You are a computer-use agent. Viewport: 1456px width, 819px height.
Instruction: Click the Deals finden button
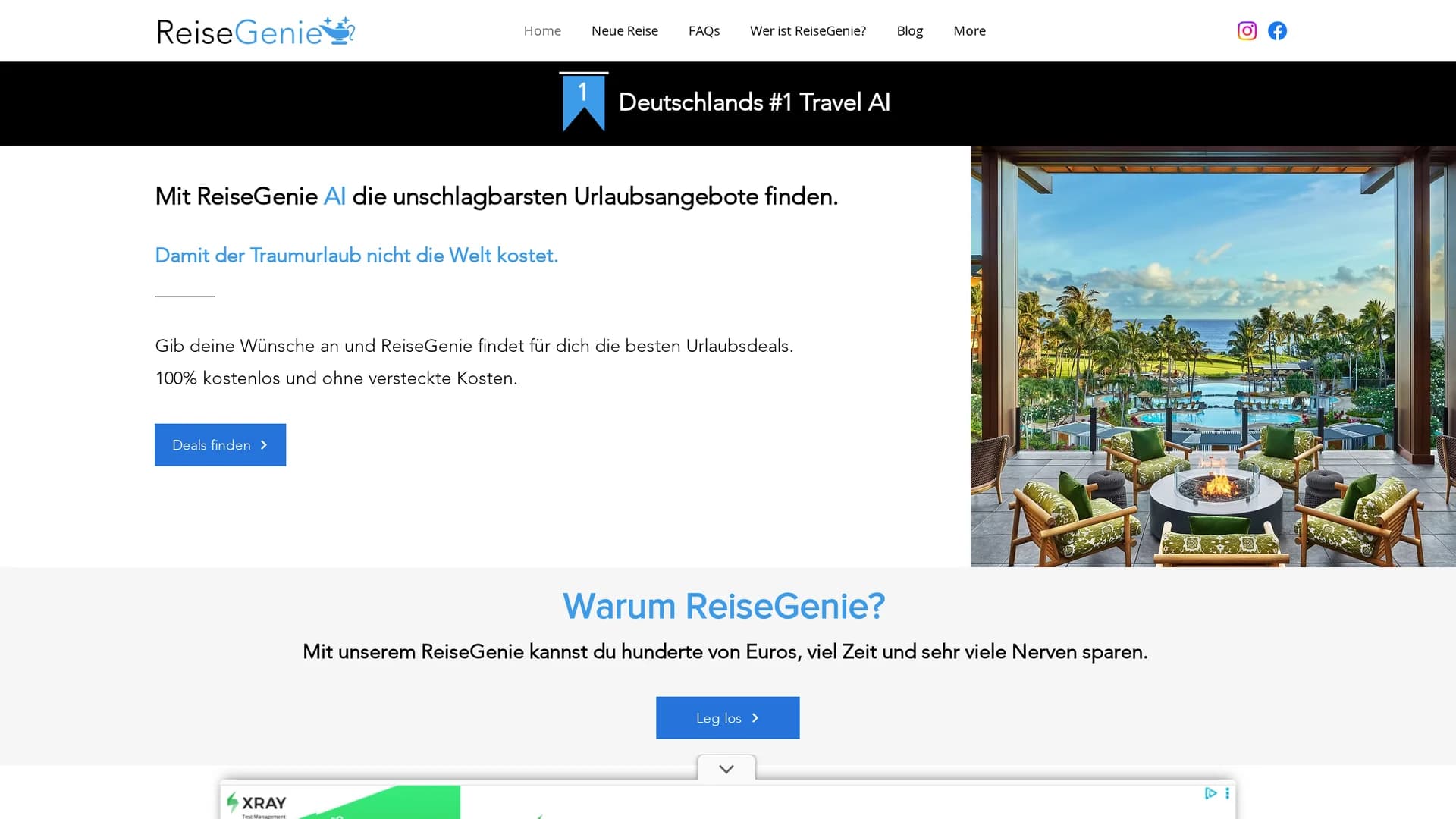(x=220, y=445)
